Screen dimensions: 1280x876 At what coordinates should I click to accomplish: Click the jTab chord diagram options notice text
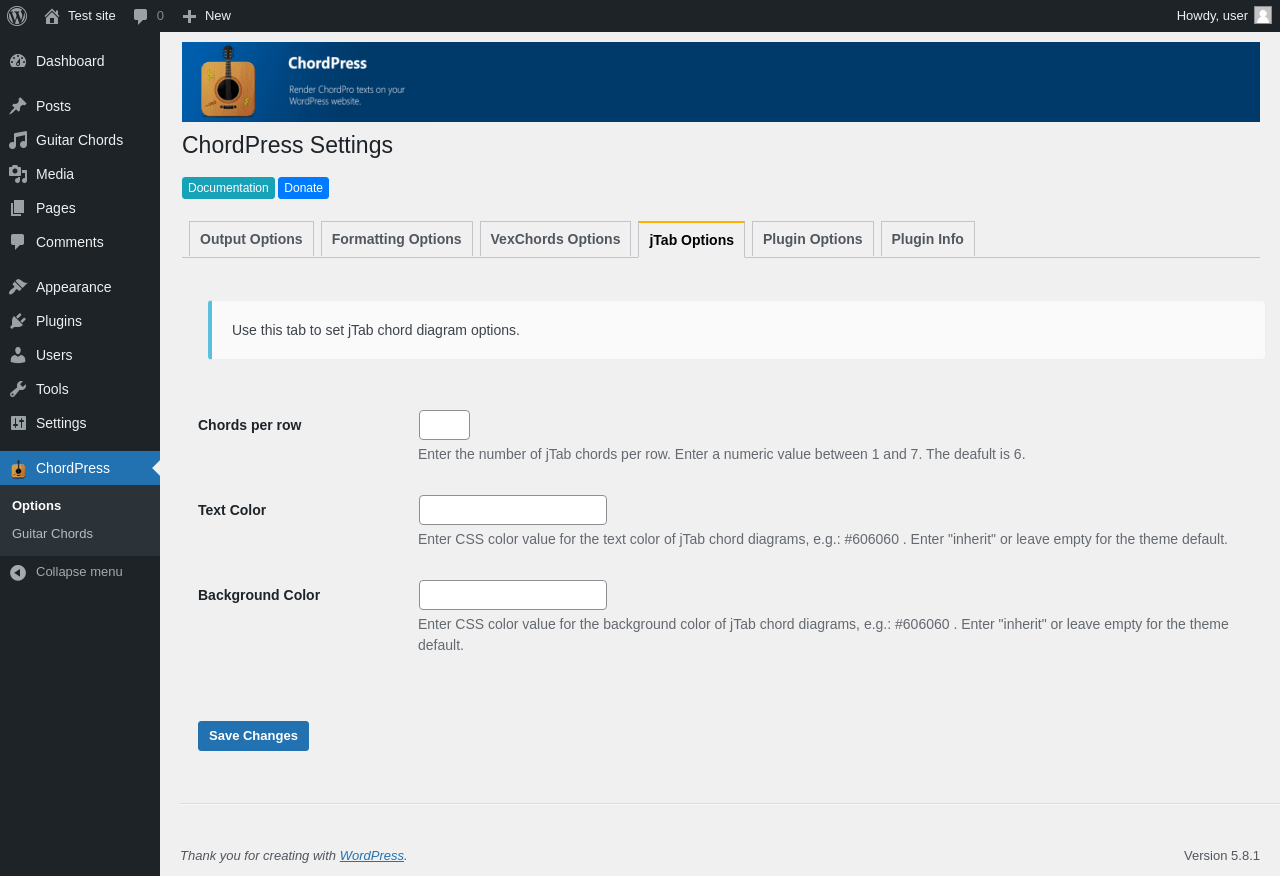click(x=376, y=330)
